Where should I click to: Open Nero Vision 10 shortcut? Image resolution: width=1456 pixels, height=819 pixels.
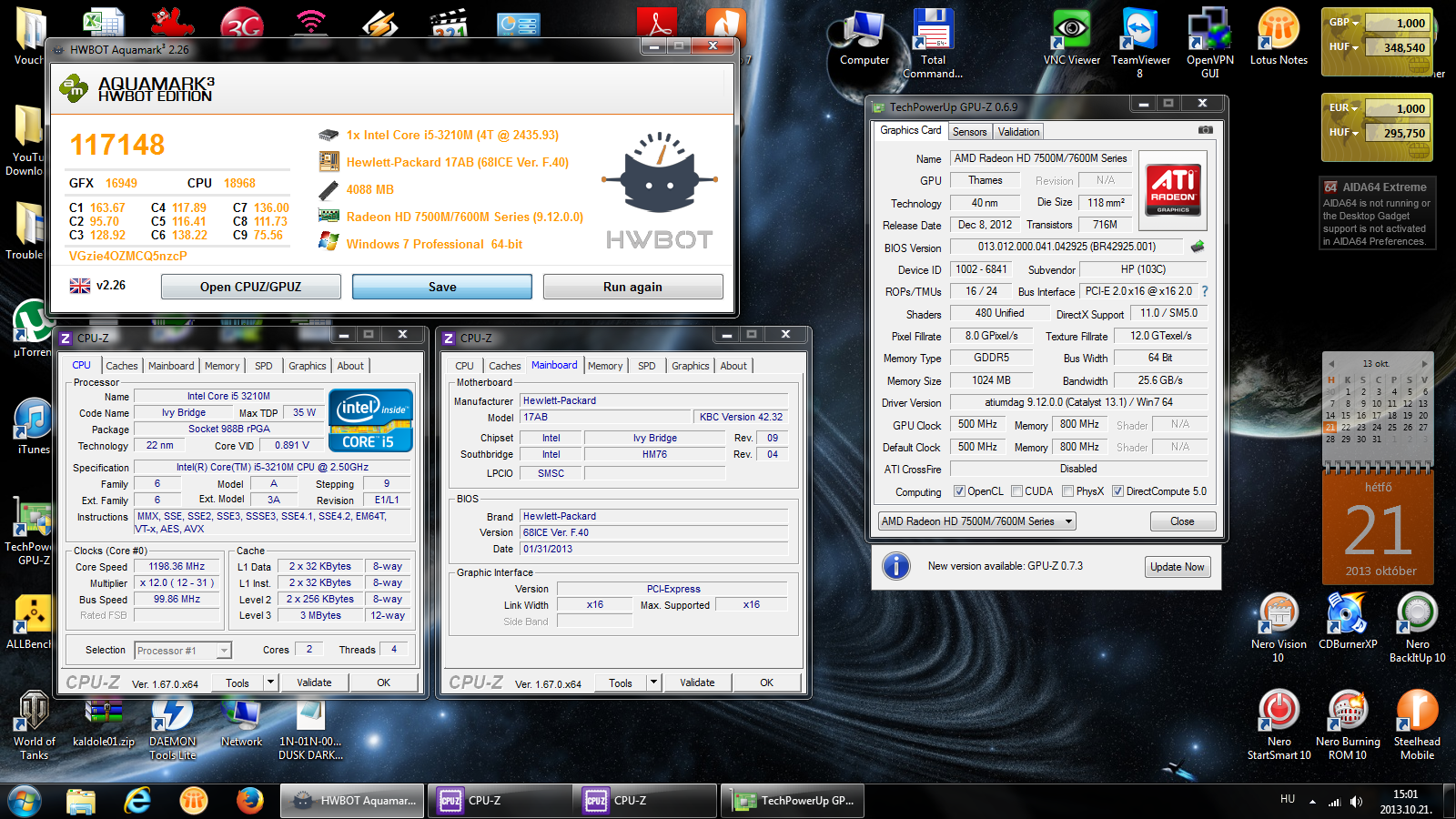(1279, 628)
